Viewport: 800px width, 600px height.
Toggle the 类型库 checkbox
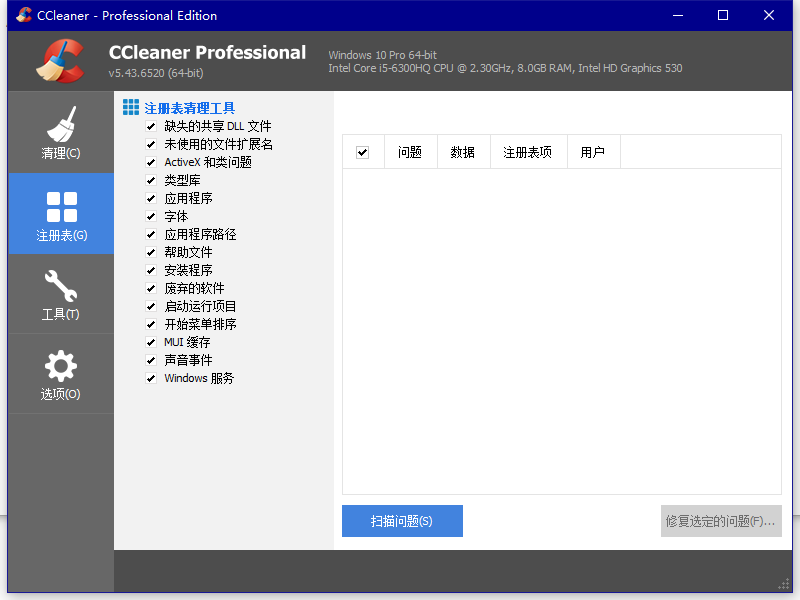tap(151, 180)
